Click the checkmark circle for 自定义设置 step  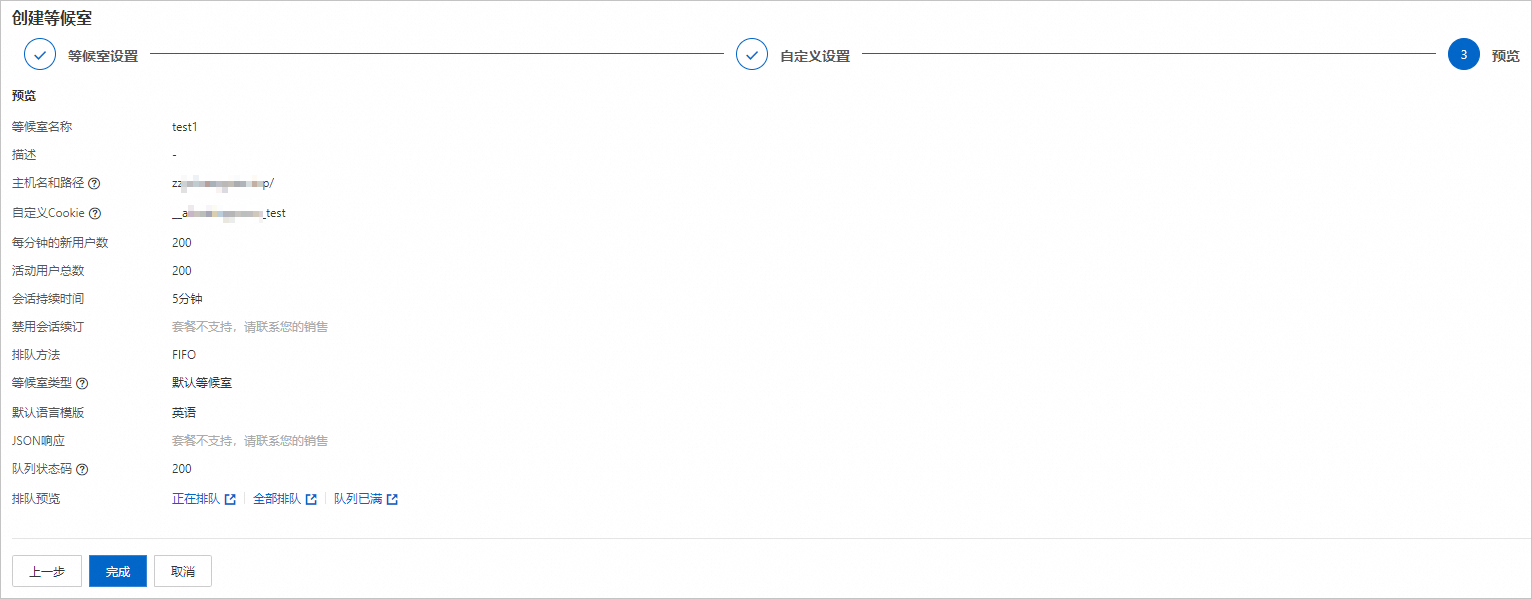pyautogui.click(x=752, y=54)
